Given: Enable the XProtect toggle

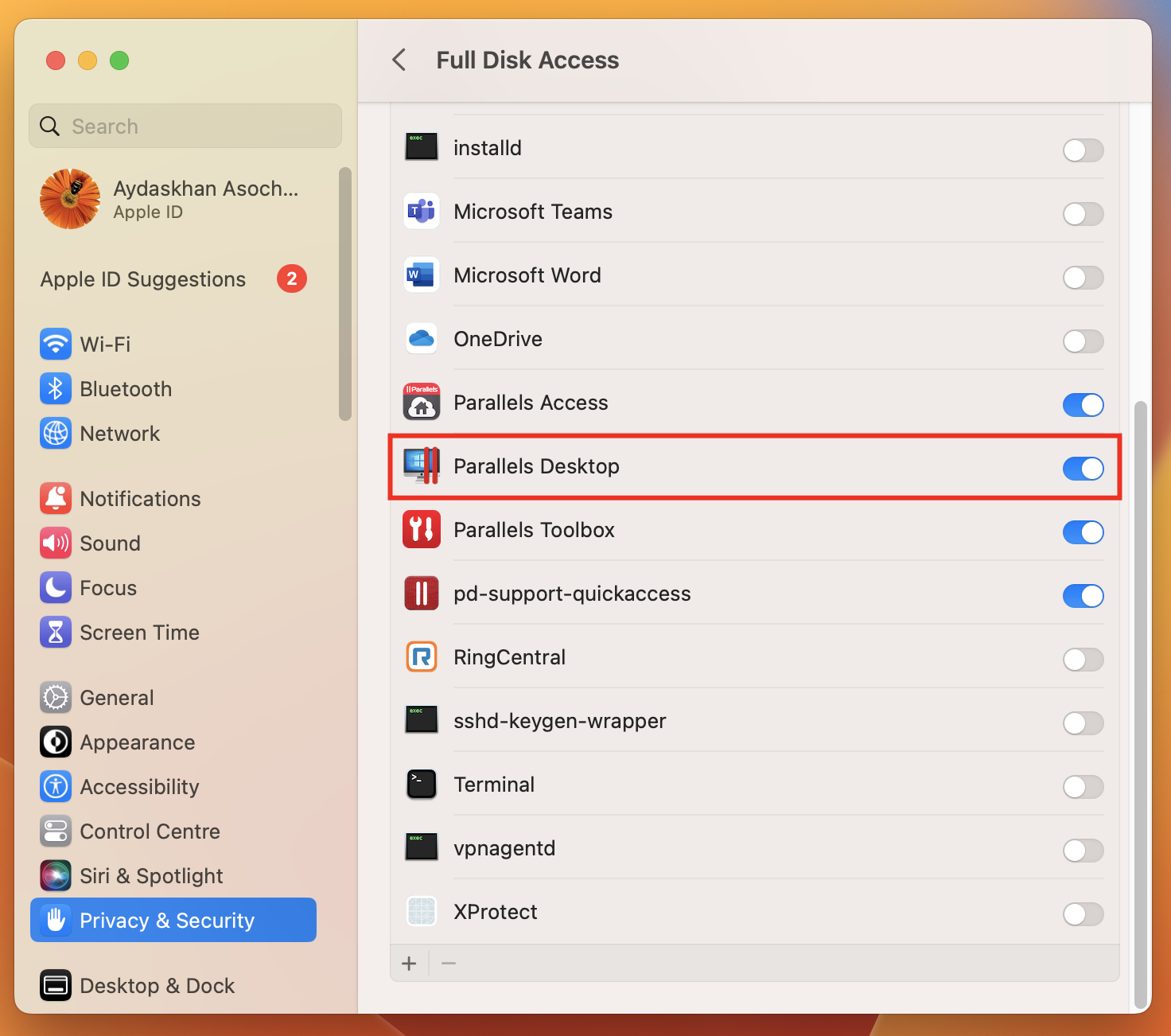Looking at the screenshot, I should [1083, 913].
